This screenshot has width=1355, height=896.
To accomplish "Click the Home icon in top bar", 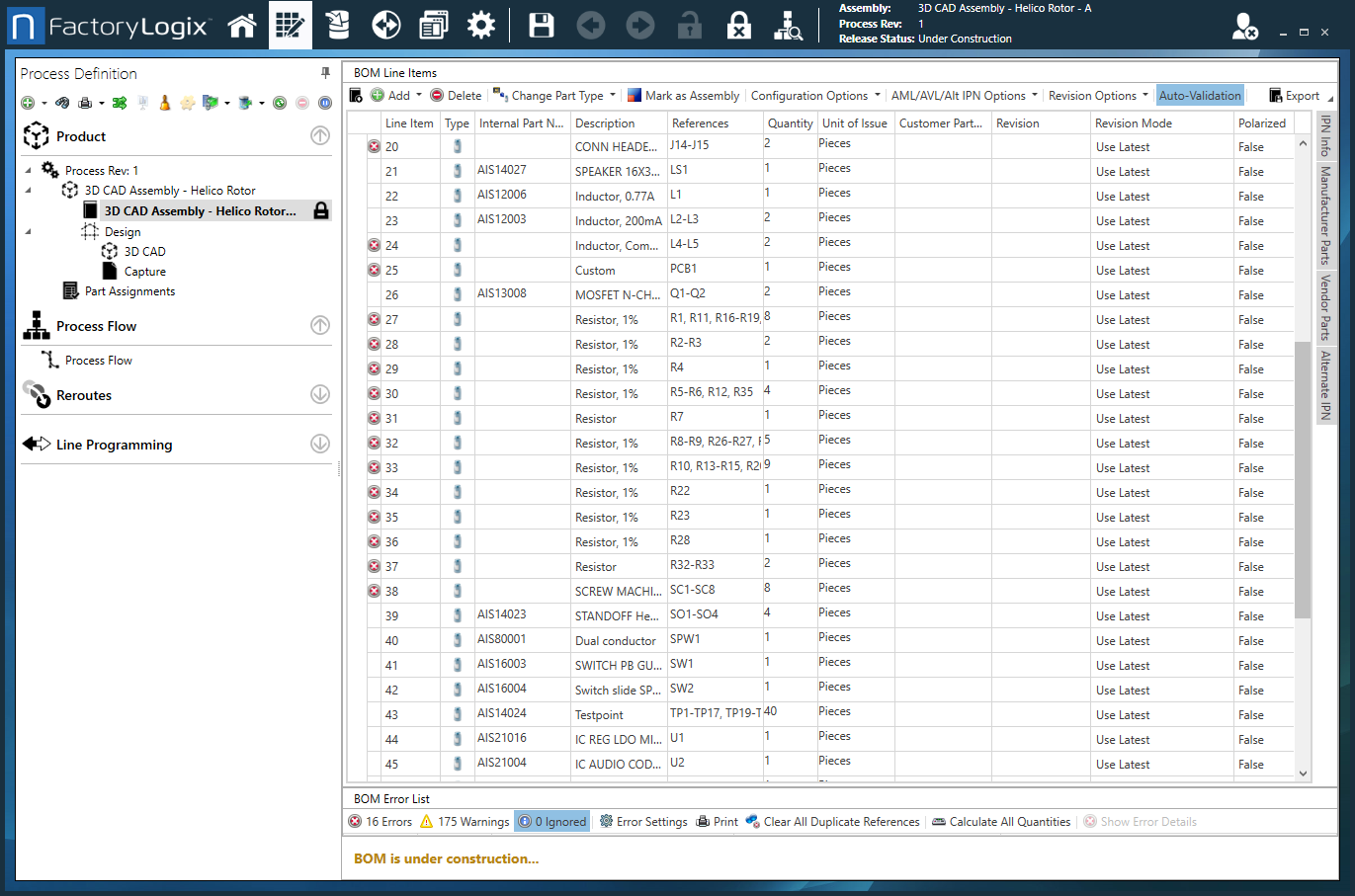I will pyautogui.click(x=242, y=26).
